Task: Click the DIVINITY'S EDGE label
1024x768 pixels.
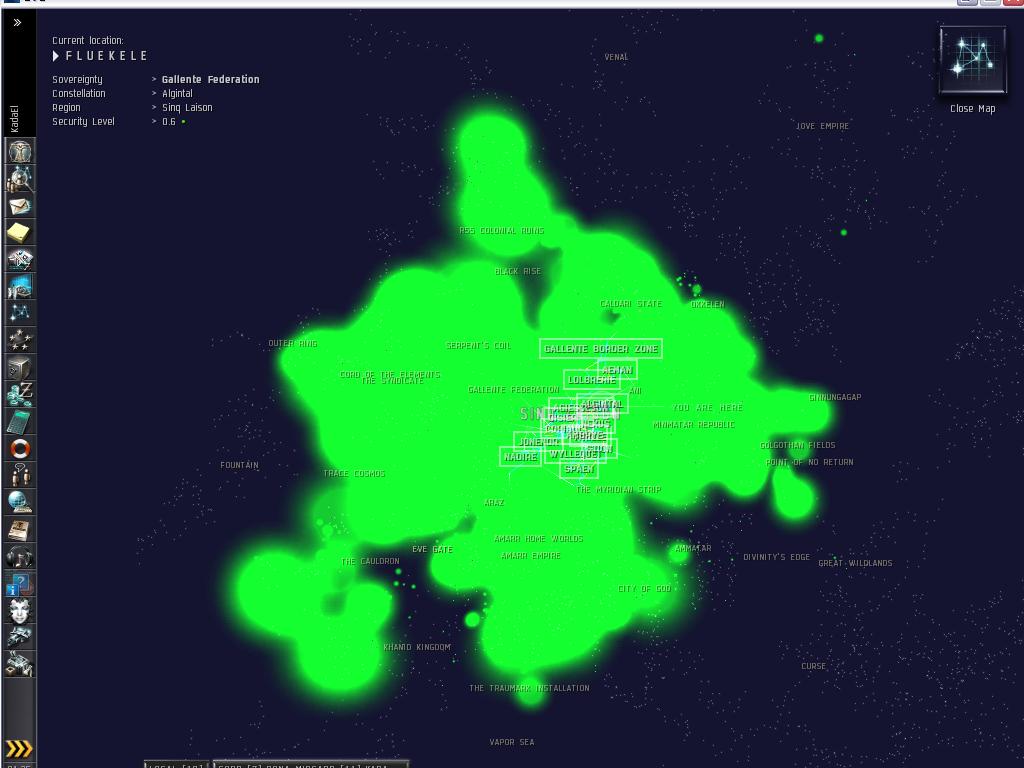Action: [x=776, y=557]
